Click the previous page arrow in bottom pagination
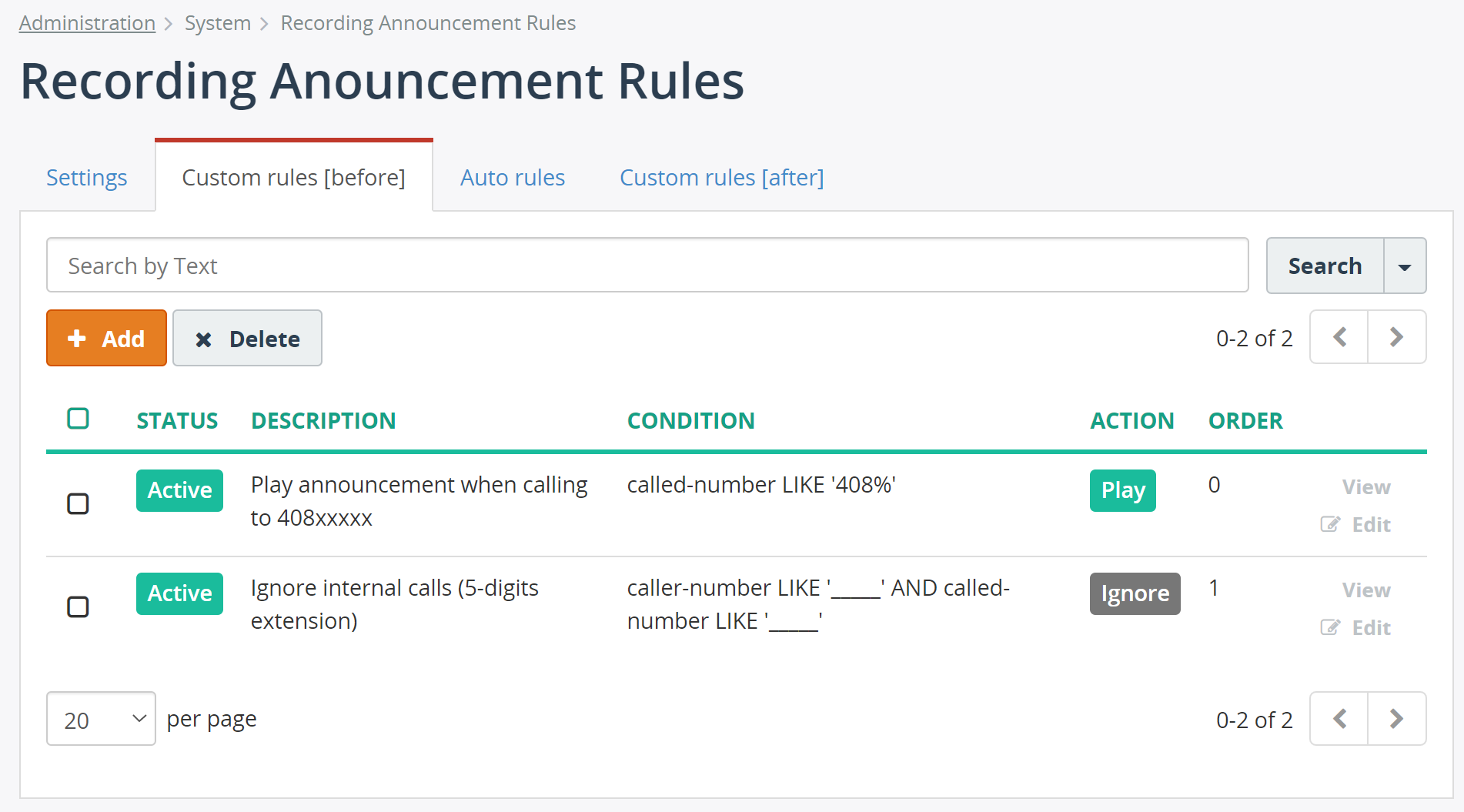 1339,718
